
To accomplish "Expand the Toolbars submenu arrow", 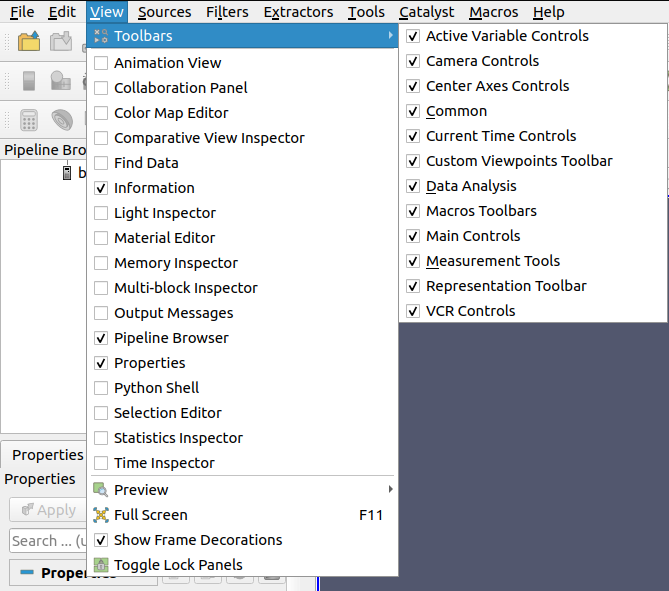I will (390, 35).
